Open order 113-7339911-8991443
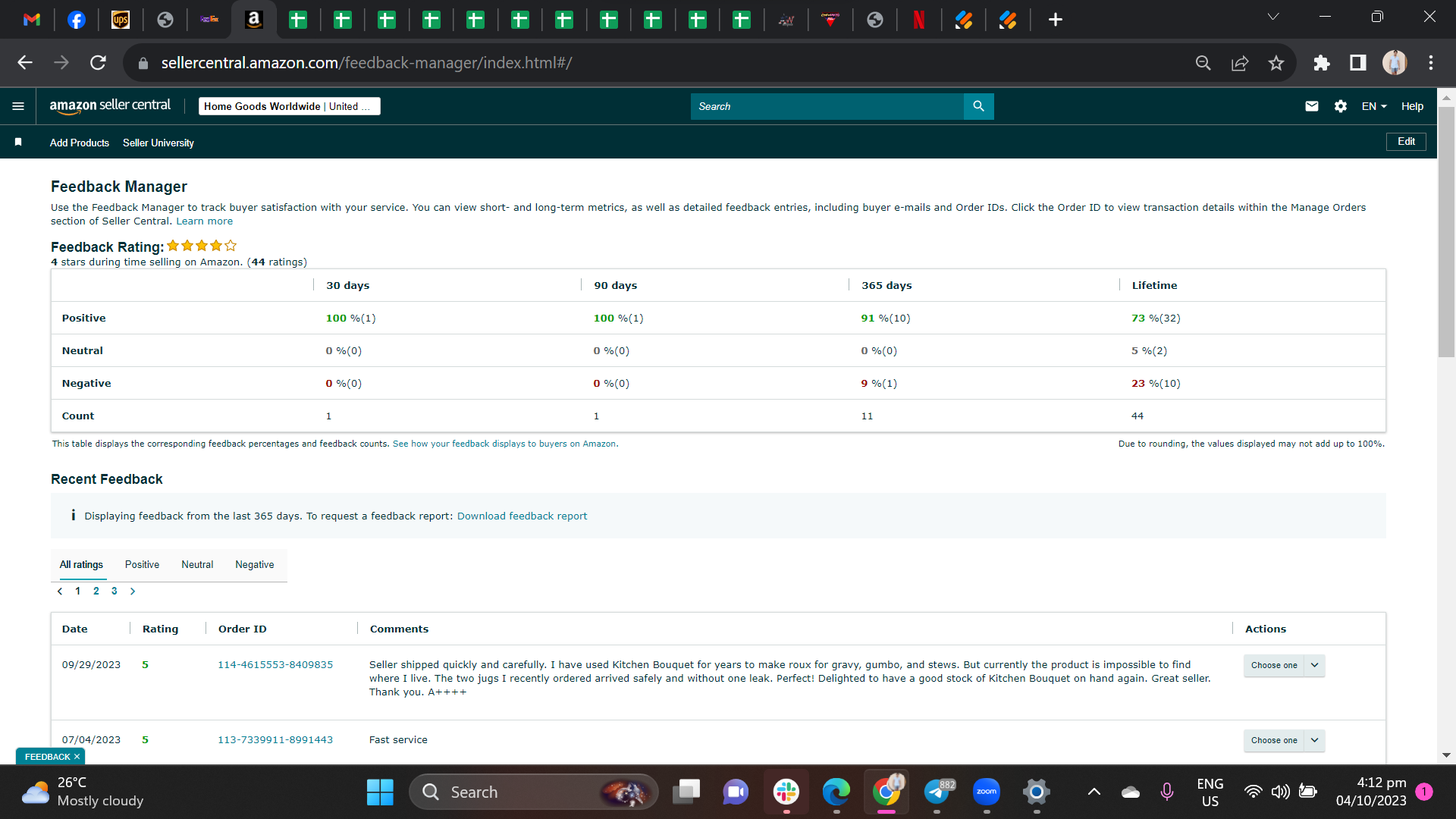Screen dimensions: 1456x819 (x=275, y=740)
